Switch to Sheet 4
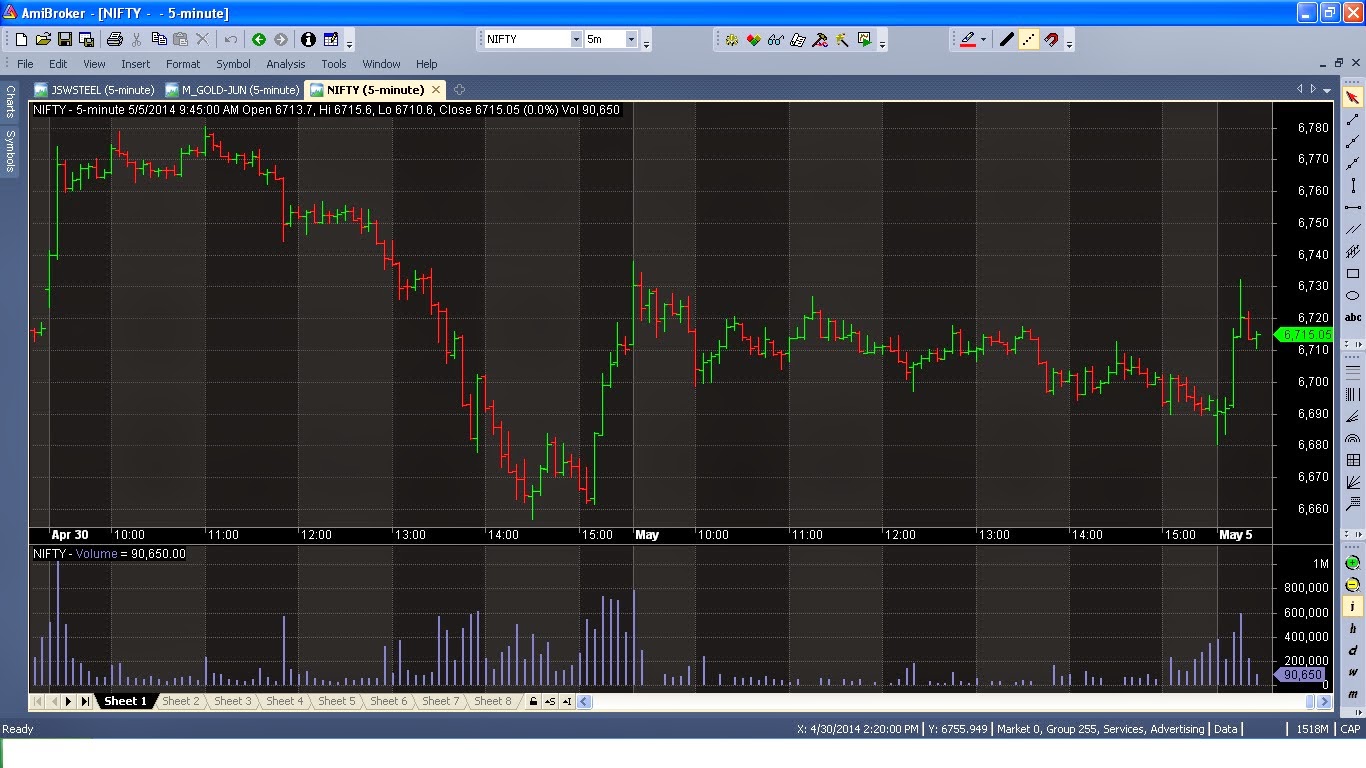The width and height of the screenshot is (1366, 768). (284, 701)
